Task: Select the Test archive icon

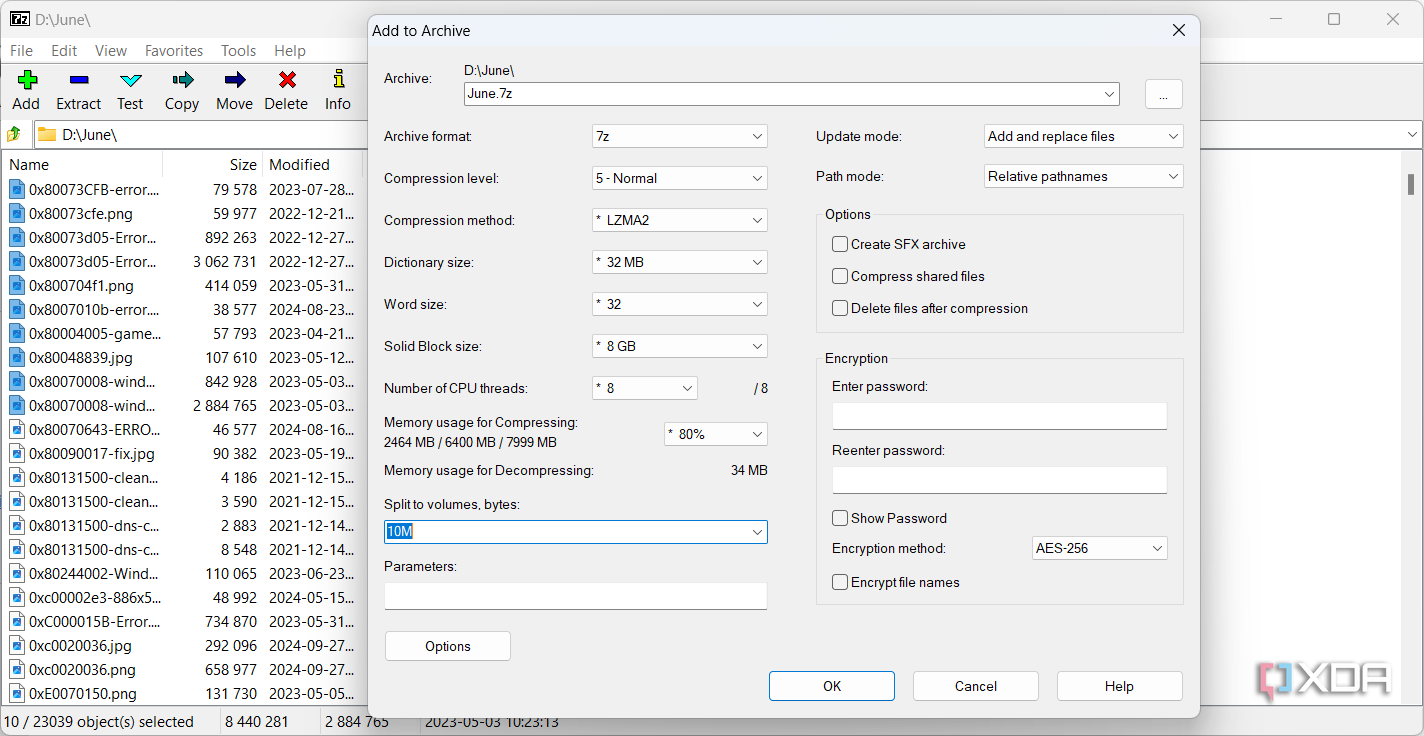Action: [x=130, y=91]
